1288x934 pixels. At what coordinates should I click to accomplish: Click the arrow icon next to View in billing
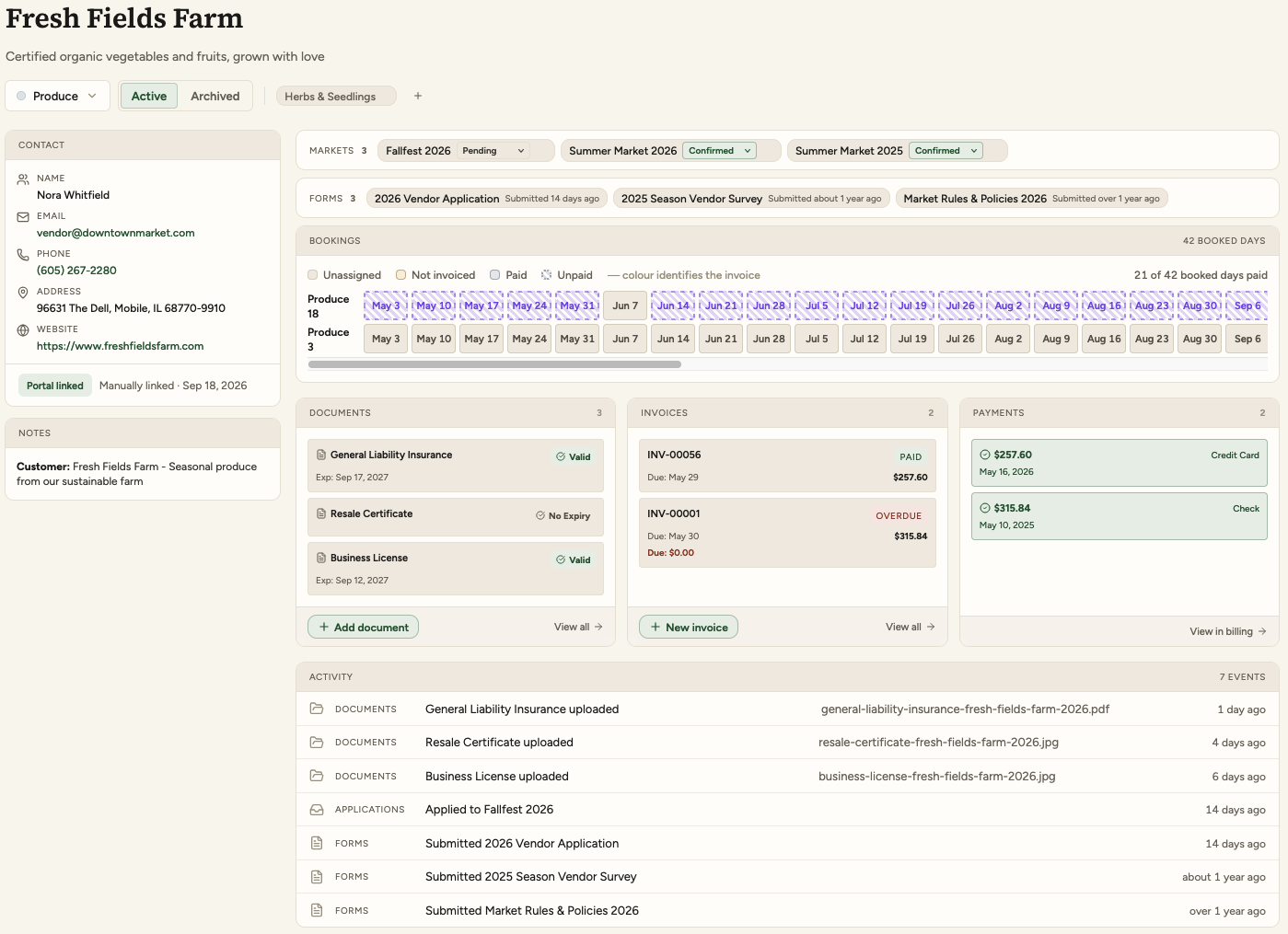1262,631
